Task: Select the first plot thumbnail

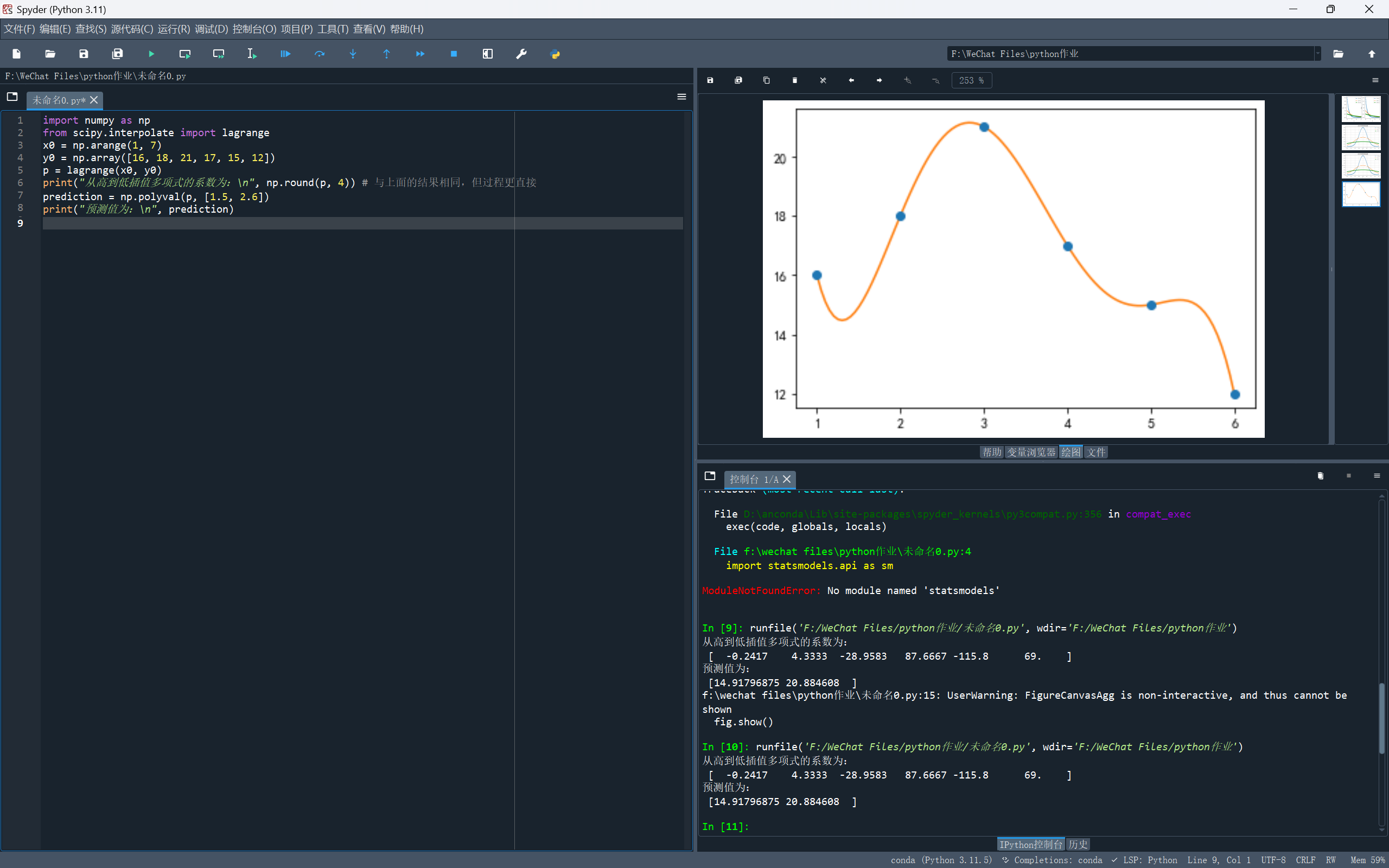Action: tap(1360, 108)
